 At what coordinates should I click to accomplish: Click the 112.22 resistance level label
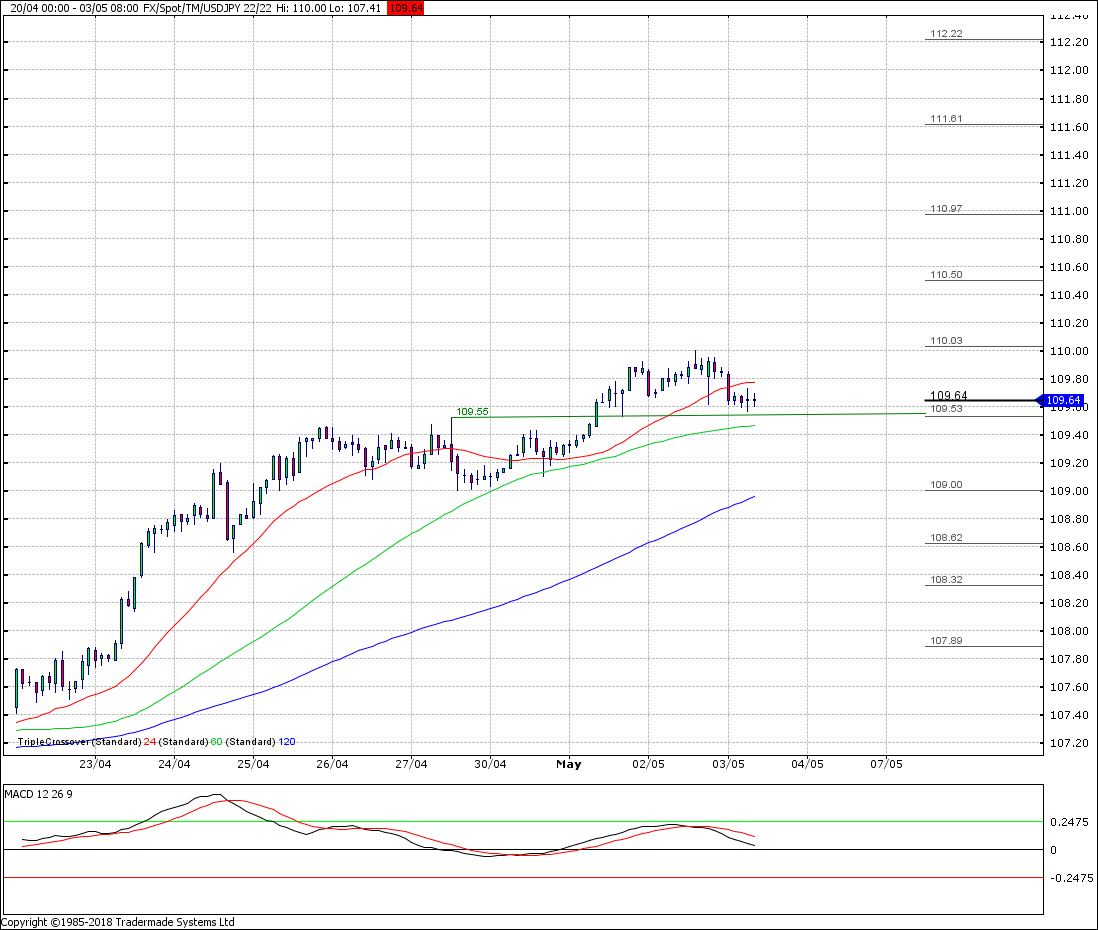[x=946, y=34]
